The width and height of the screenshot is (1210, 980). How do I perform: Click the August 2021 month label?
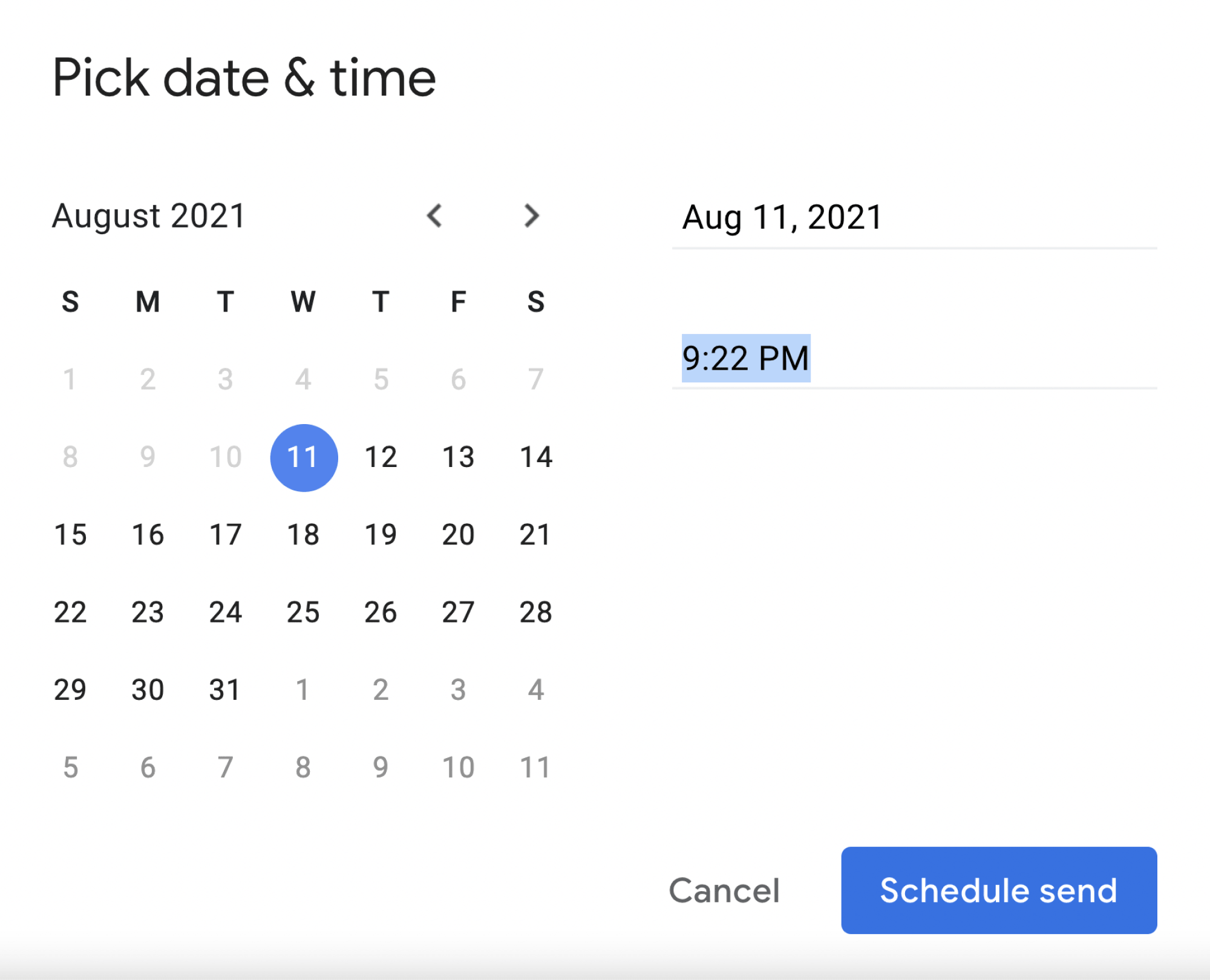click(x=148, y=215)
